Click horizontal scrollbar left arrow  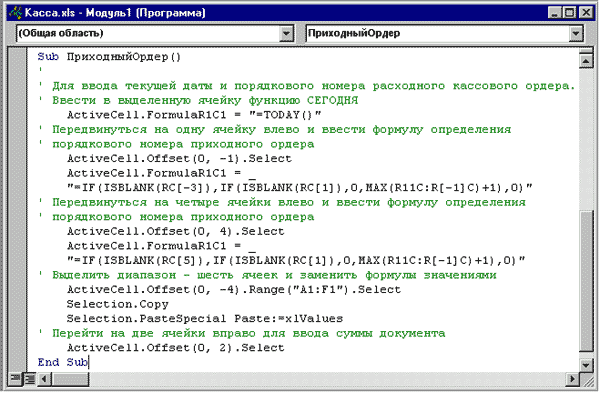tap(44, 379)
